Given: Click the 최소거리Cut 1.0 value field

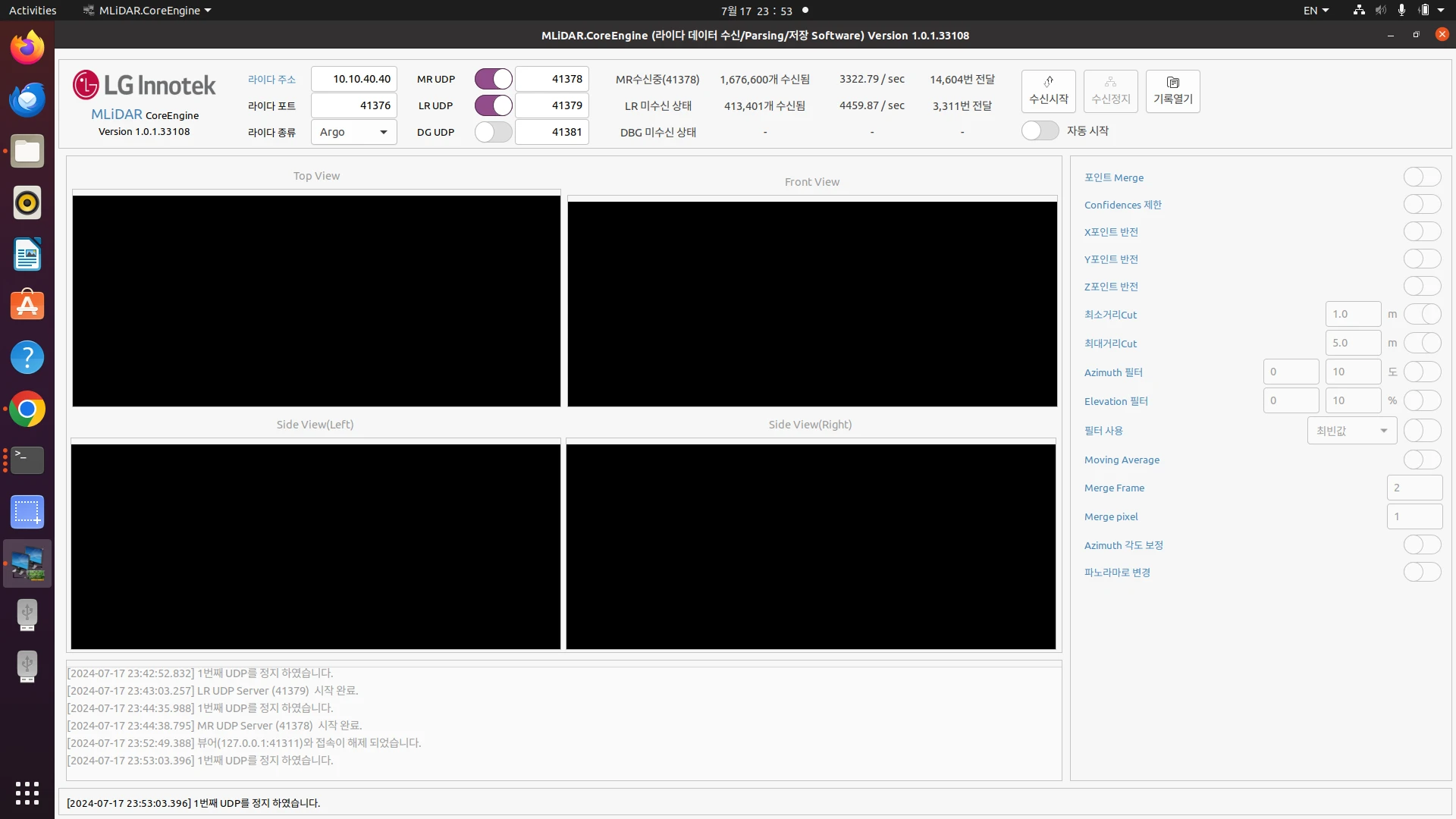Looking at the screenshot, I should 1353,314.
